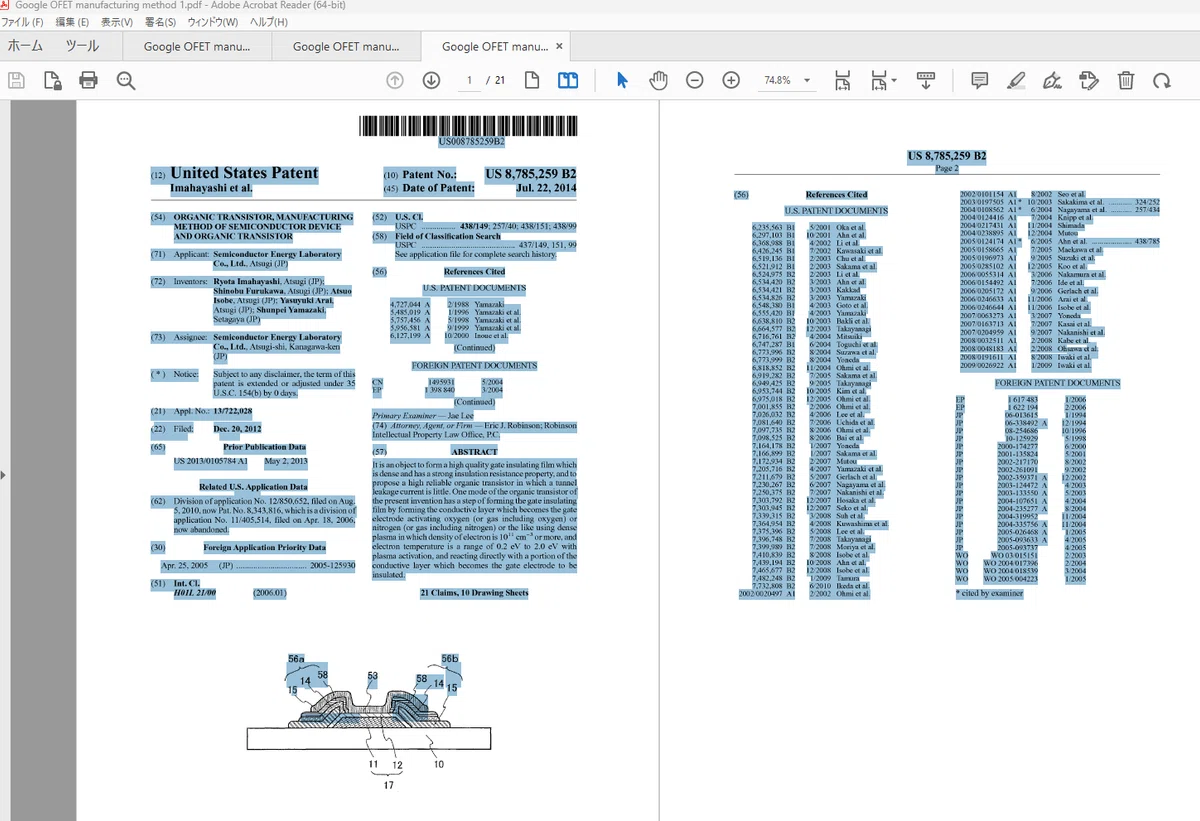Click the patent title 'United States Patent'
1200x821 pixels.
tap(244, 173)
